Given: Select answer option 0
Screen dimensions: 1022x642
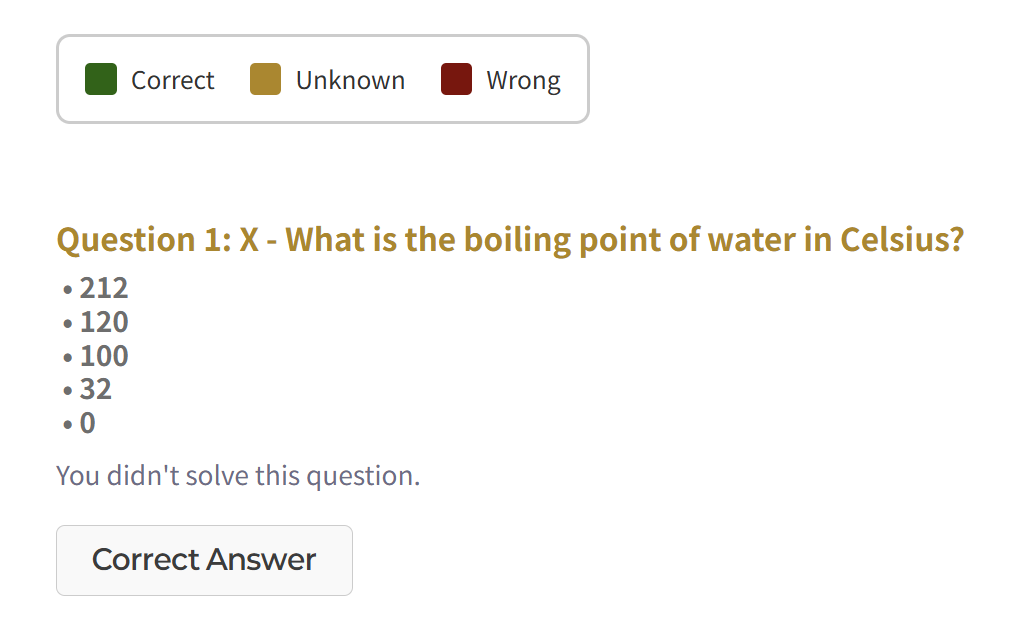Looking at the screenshot, I should (x=88, y=423).
